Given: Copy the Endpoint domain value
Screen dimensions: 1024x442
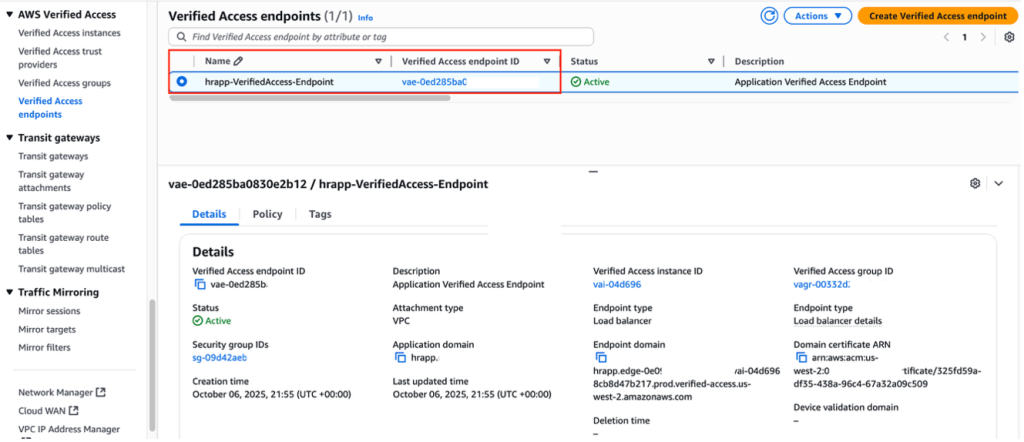Looking at the screenshot, I should [601, 358].
